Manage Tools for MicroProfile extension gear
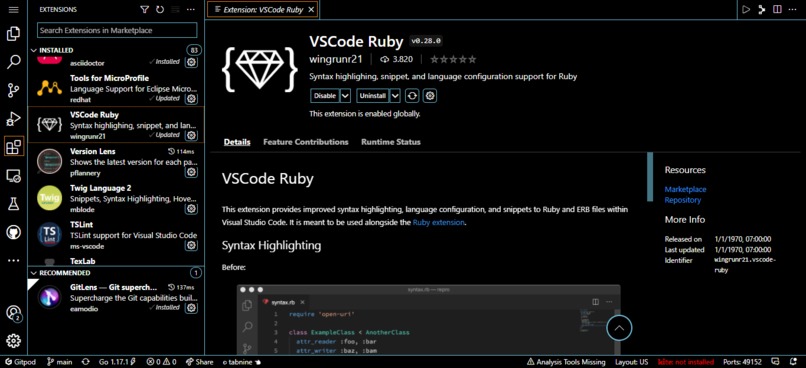Screen dimensions: 806x368 pos(191,99)
